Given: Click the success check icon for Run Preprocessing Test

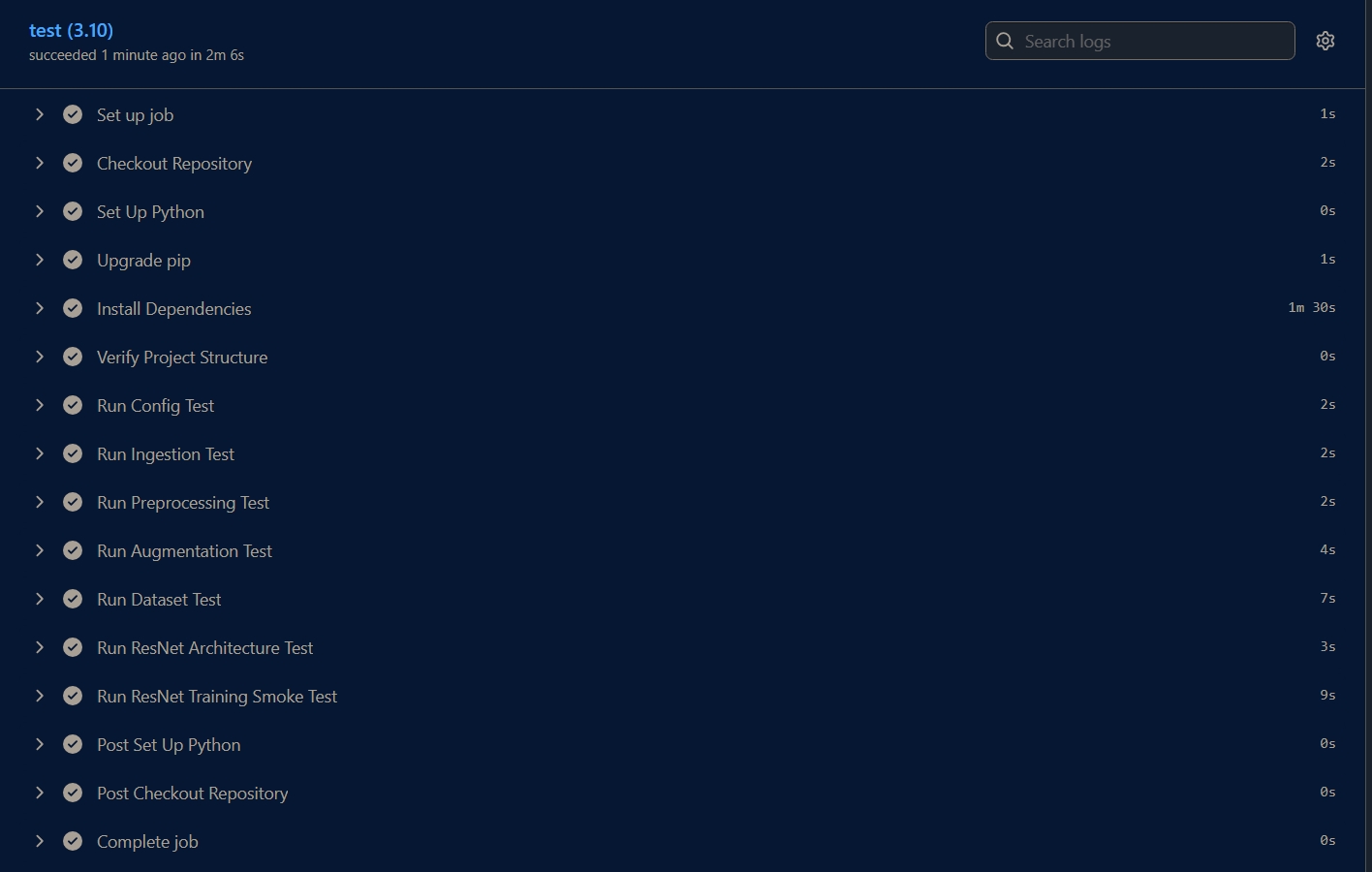Looking at the screenshot, I should (x=73, y=502).
